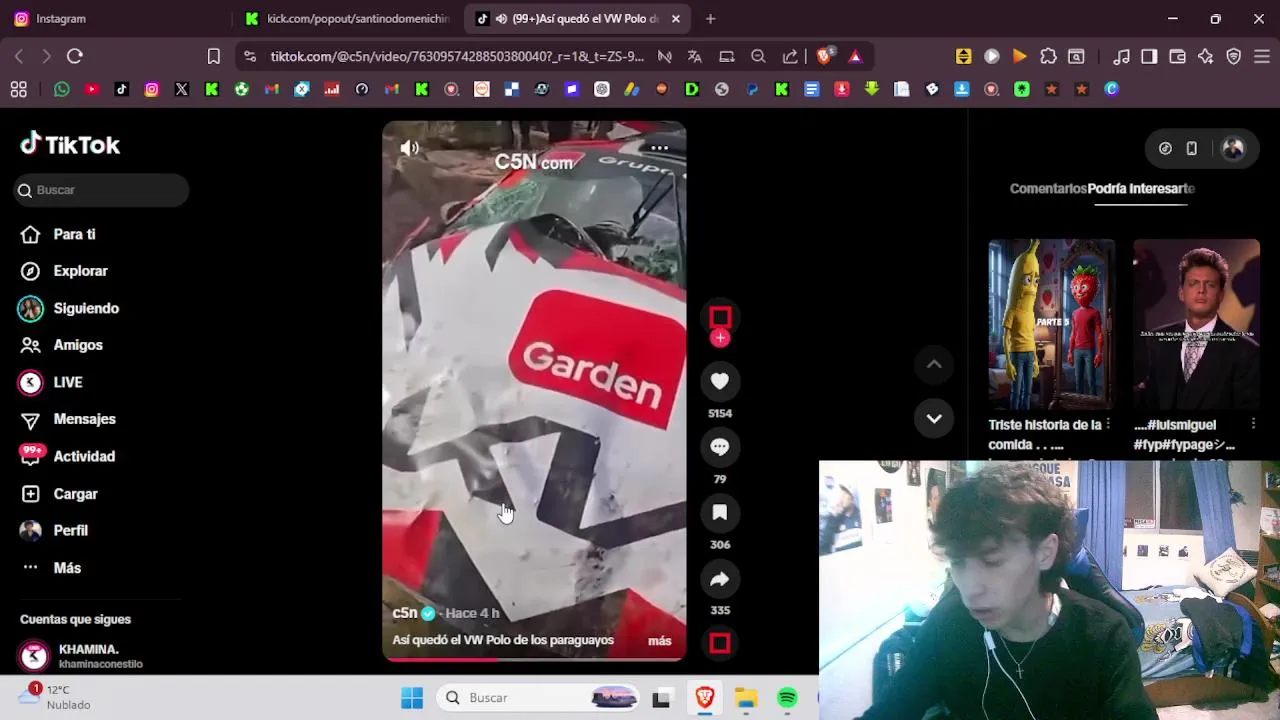
Task: Open the video's sound disc
Action: pos(720,643)
